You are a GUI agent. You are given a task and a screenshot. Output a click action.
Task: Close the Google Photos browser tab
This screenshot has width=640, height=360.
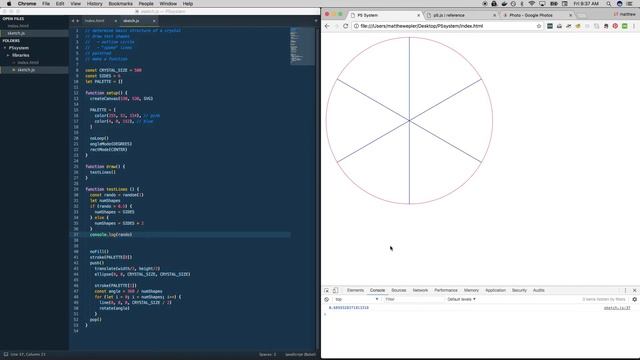pyautogui.click(x=570, y=15)
